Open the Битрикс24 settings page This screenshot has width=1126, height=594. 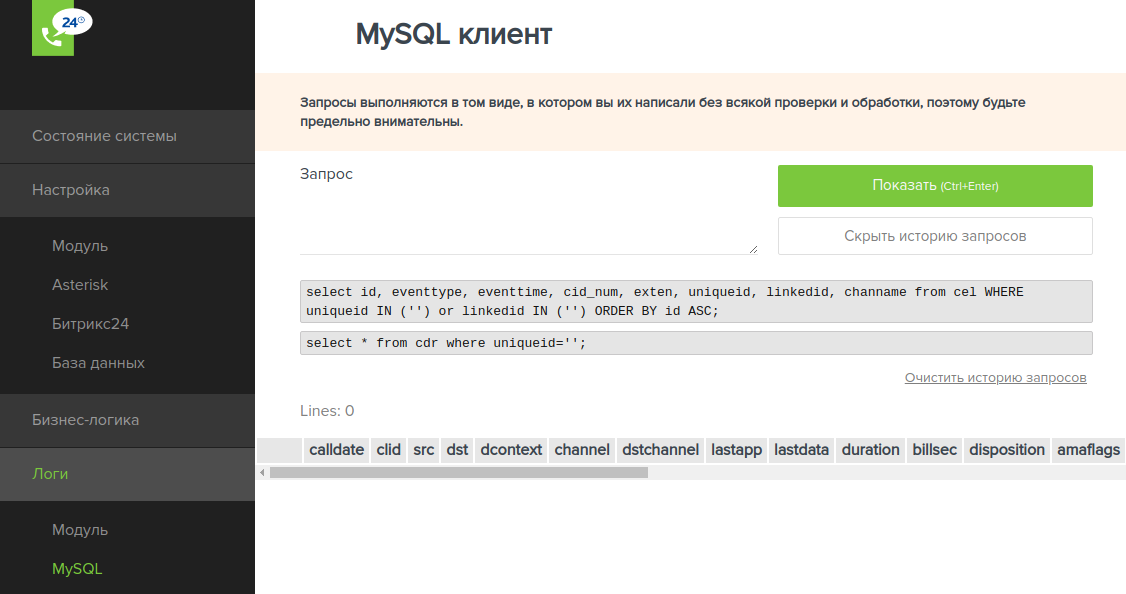click(x=90, y=324)
